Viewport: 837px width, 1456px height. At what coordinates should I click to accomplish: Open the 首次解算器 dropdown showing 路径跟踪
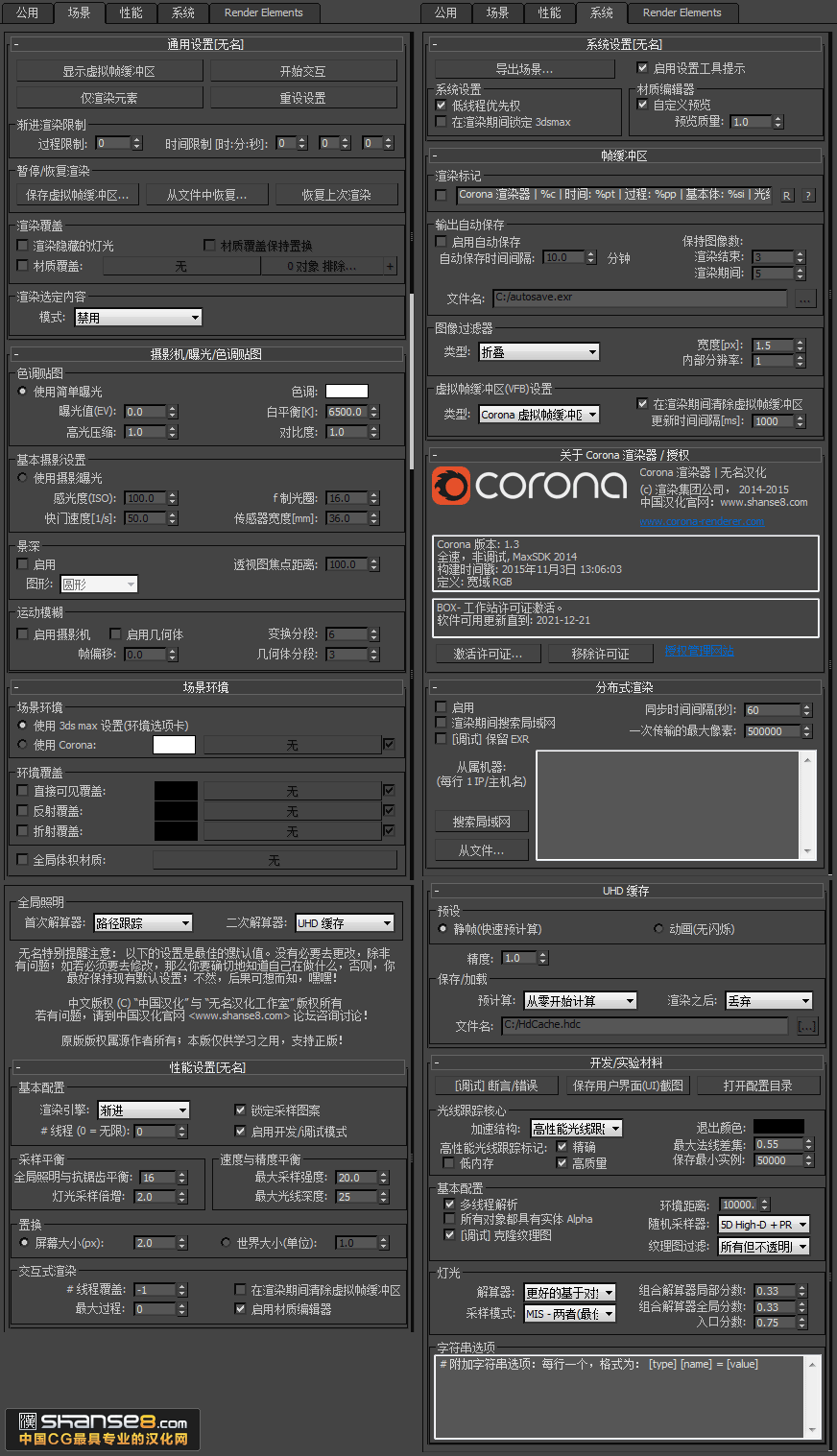[143, 923]
